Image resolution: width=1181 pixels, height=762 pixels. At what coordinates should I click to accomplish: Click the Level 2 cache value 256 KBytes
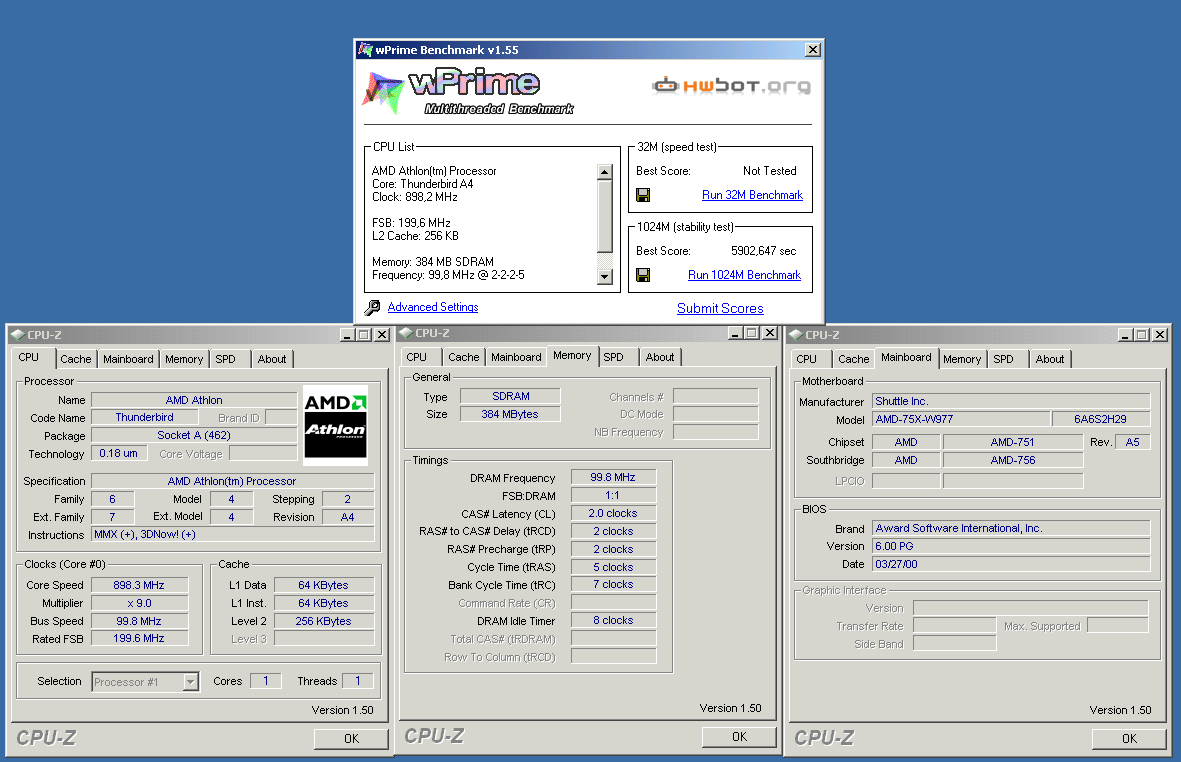324,621
